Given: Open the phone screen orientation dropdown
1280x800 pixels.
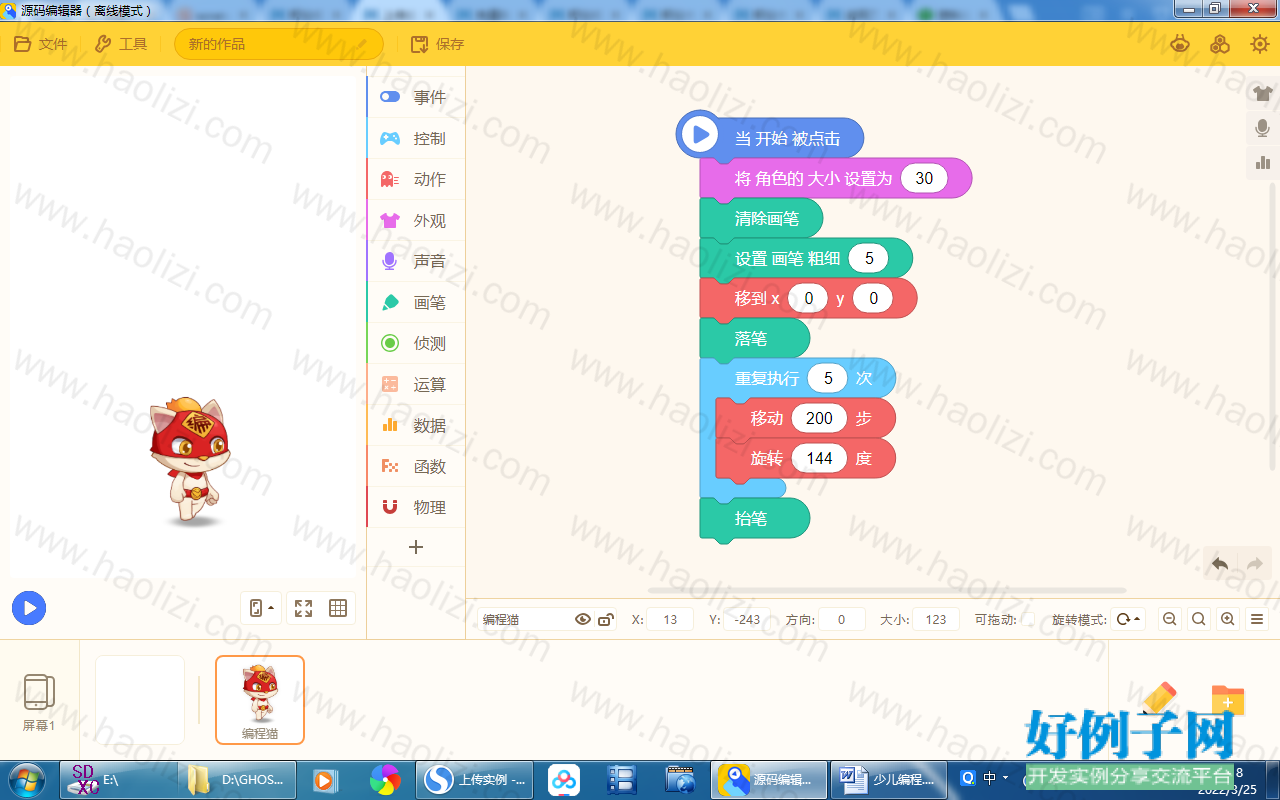Looking at the screenshot, I should [x=261, y=608].
